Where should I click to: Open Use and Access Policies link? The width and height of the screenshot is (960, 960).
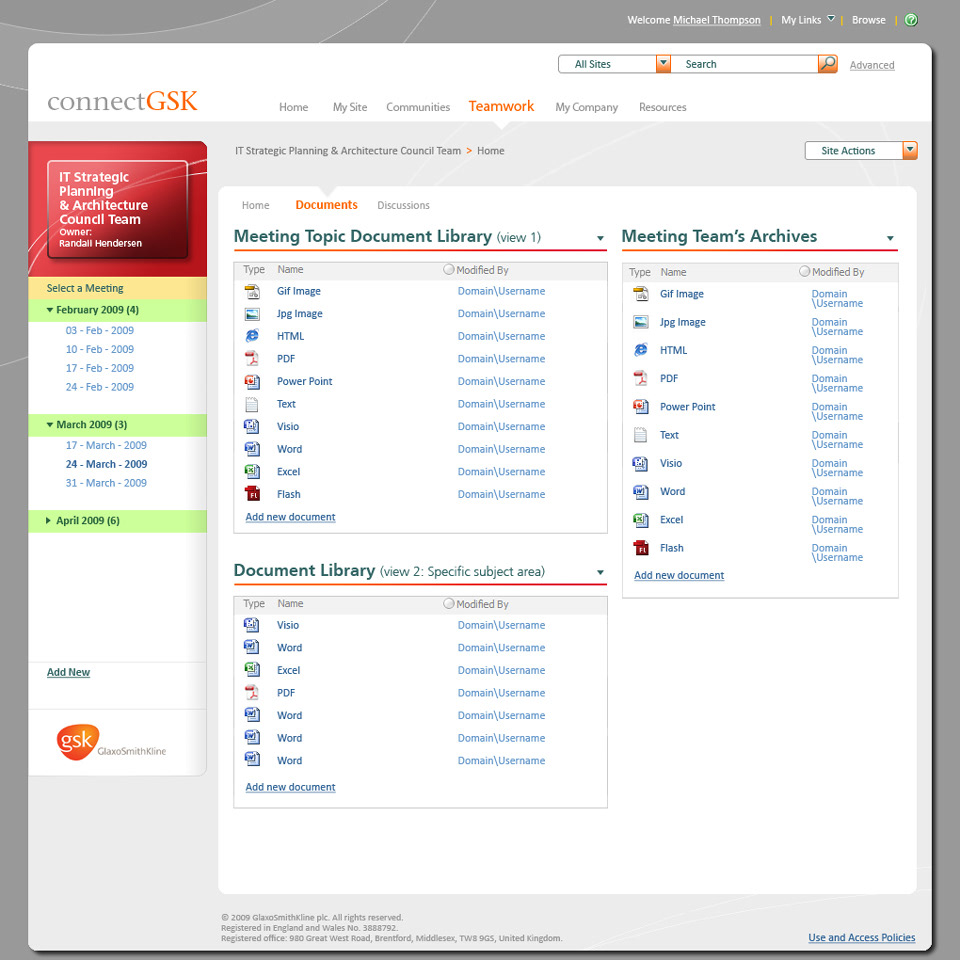tap(861, 937)
